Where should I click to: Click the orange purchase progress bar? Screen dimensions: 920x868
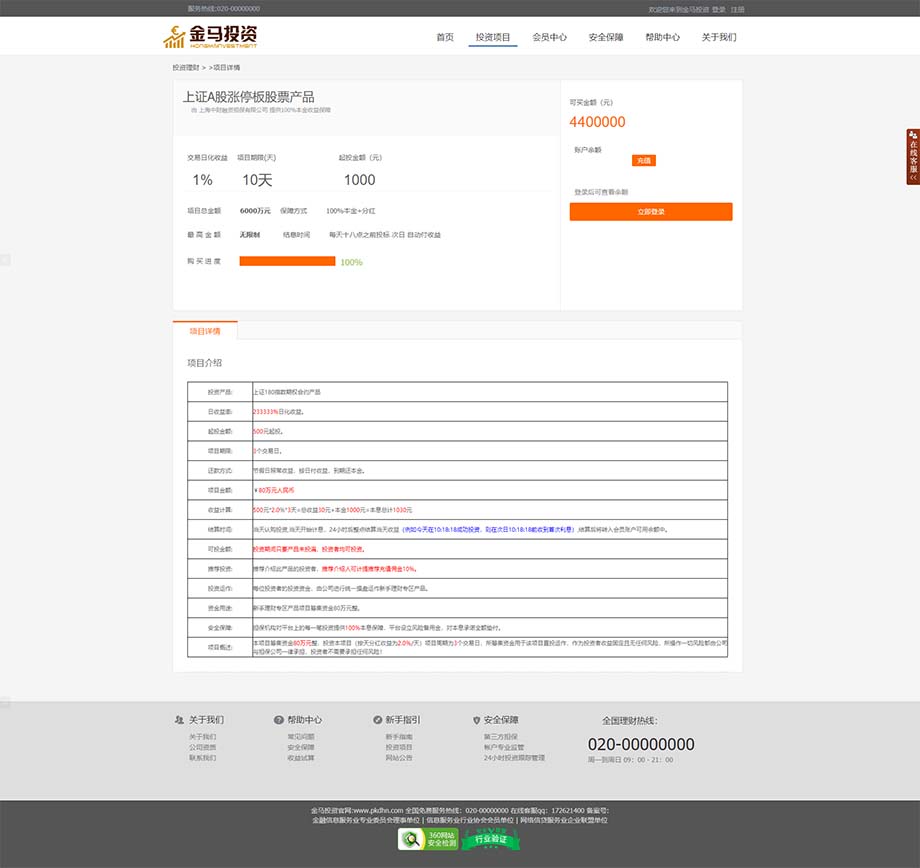click(287, 261)
